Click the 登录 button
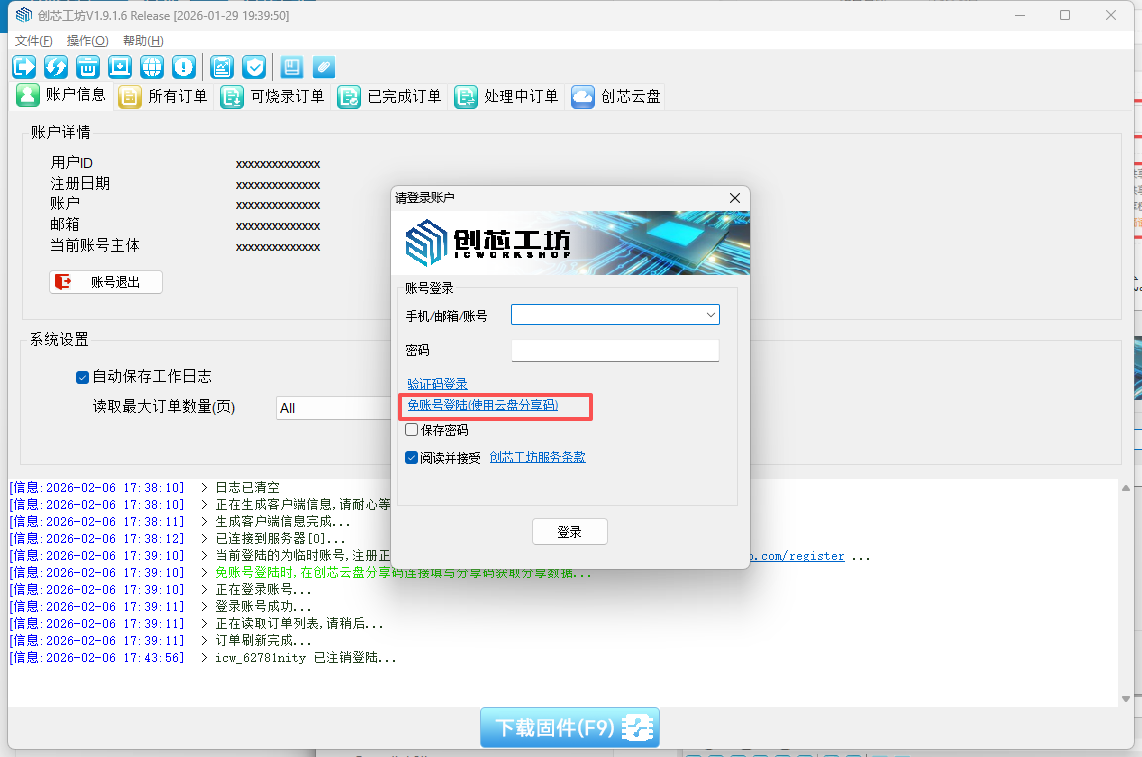Viewport: 1142px width, 757px height. click(x=569, y=532)
